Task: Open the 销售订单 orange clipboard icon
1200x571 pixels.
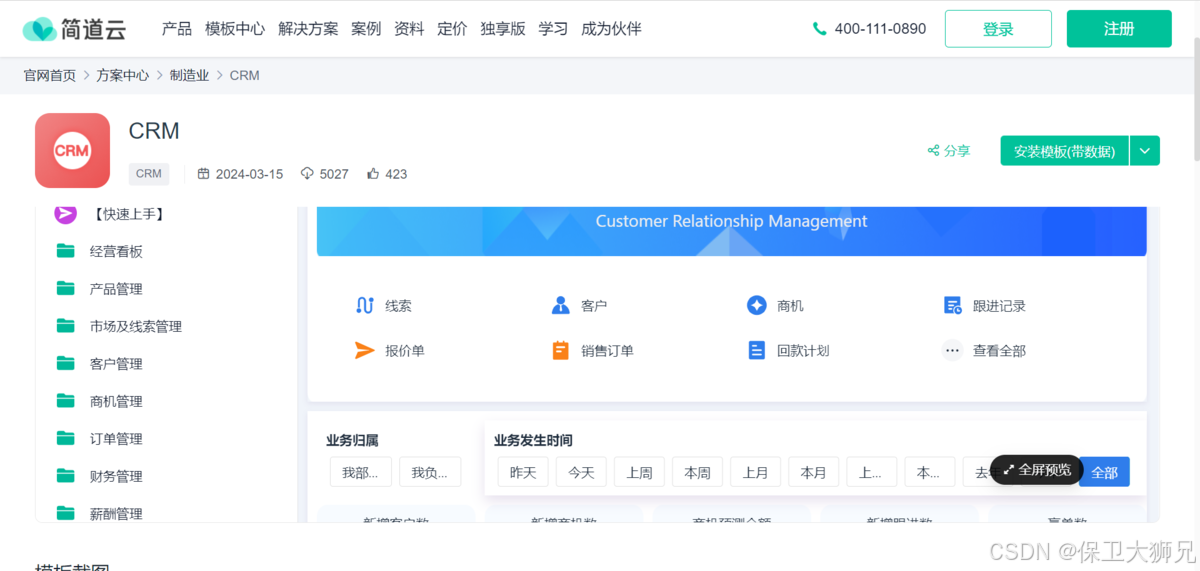Action: point(560,350)
